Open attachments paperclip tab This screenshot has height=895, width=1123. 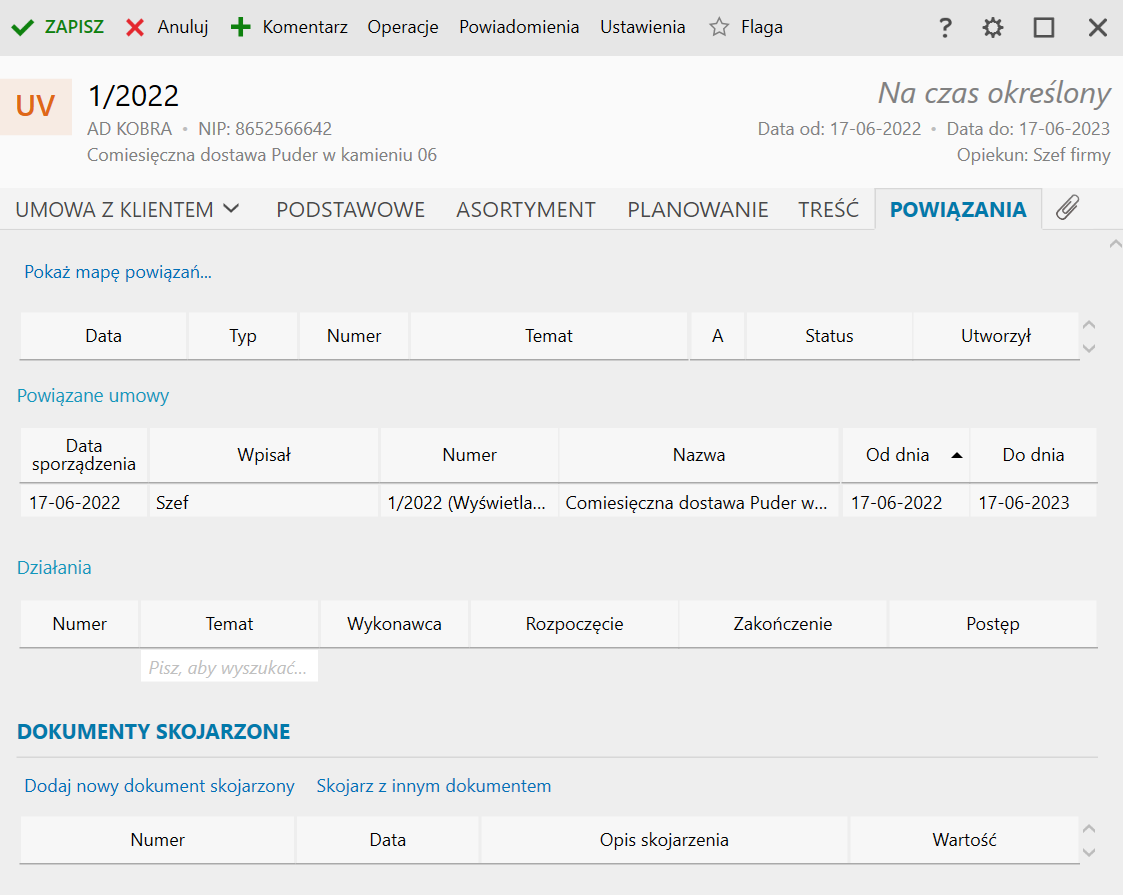pos(1068,208)
